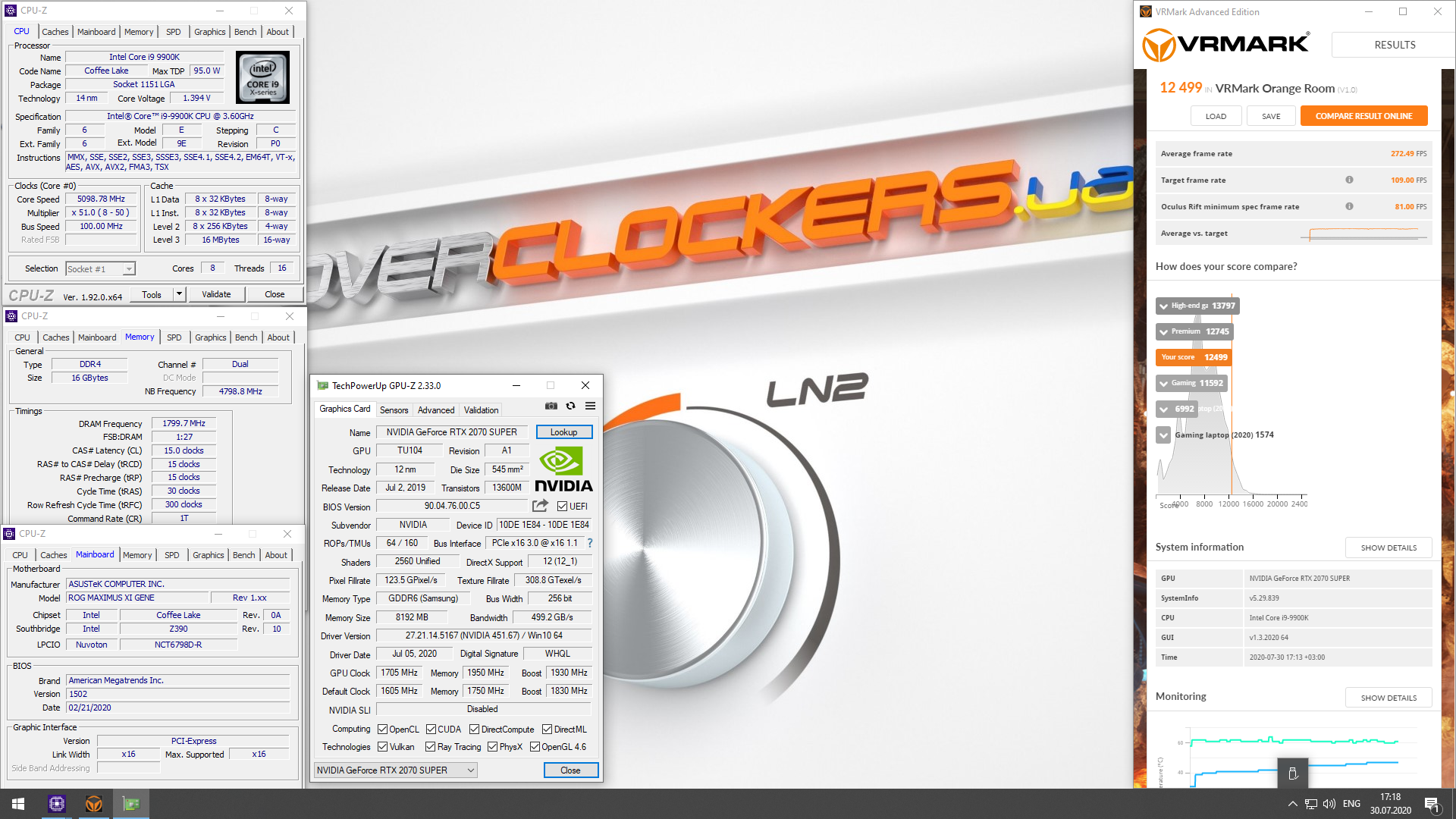
Task: Click the VRMark taskbar icon
Action: [94, 804]
